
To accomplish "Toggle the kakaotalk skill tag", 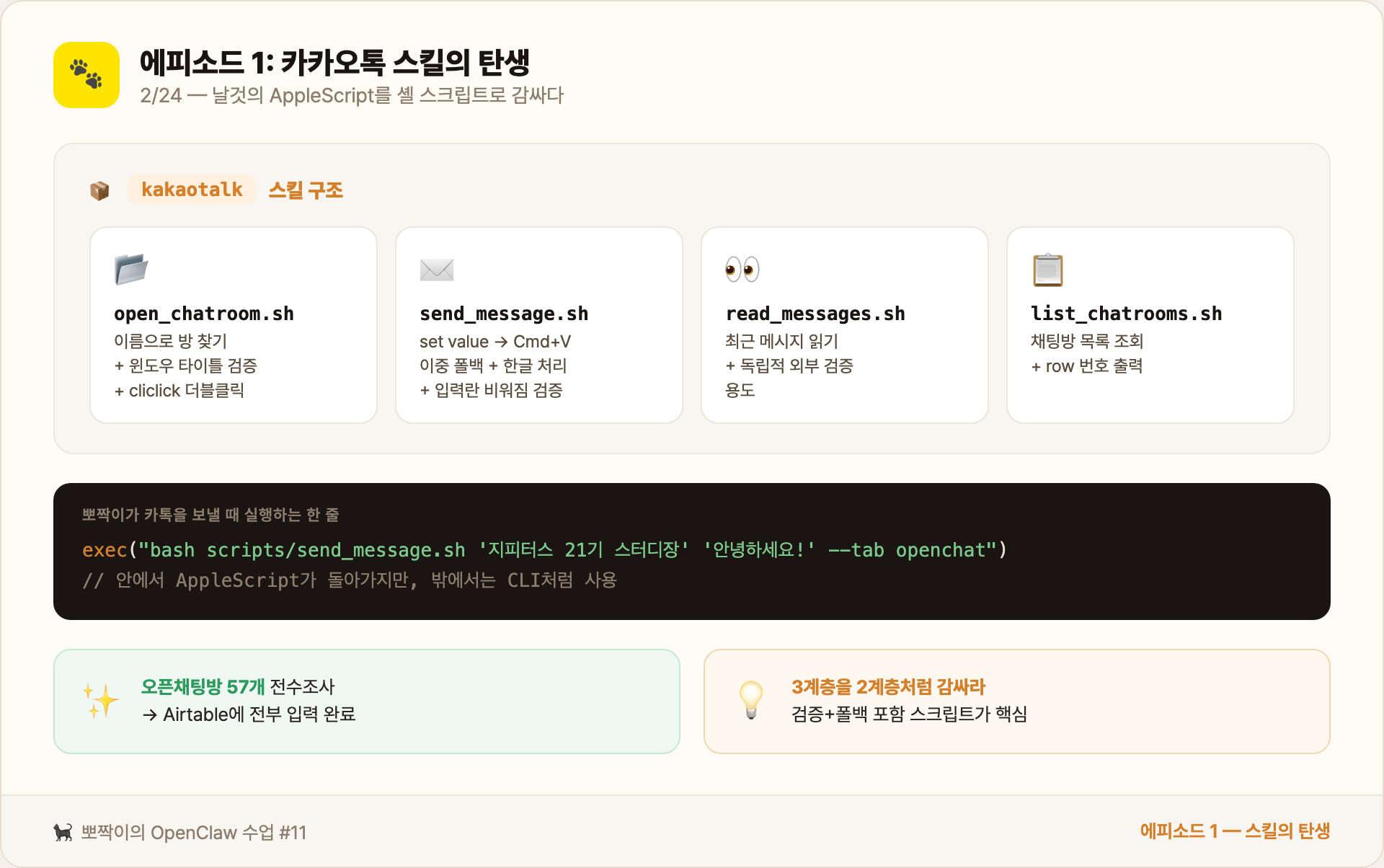I will [x=192, y=189].
